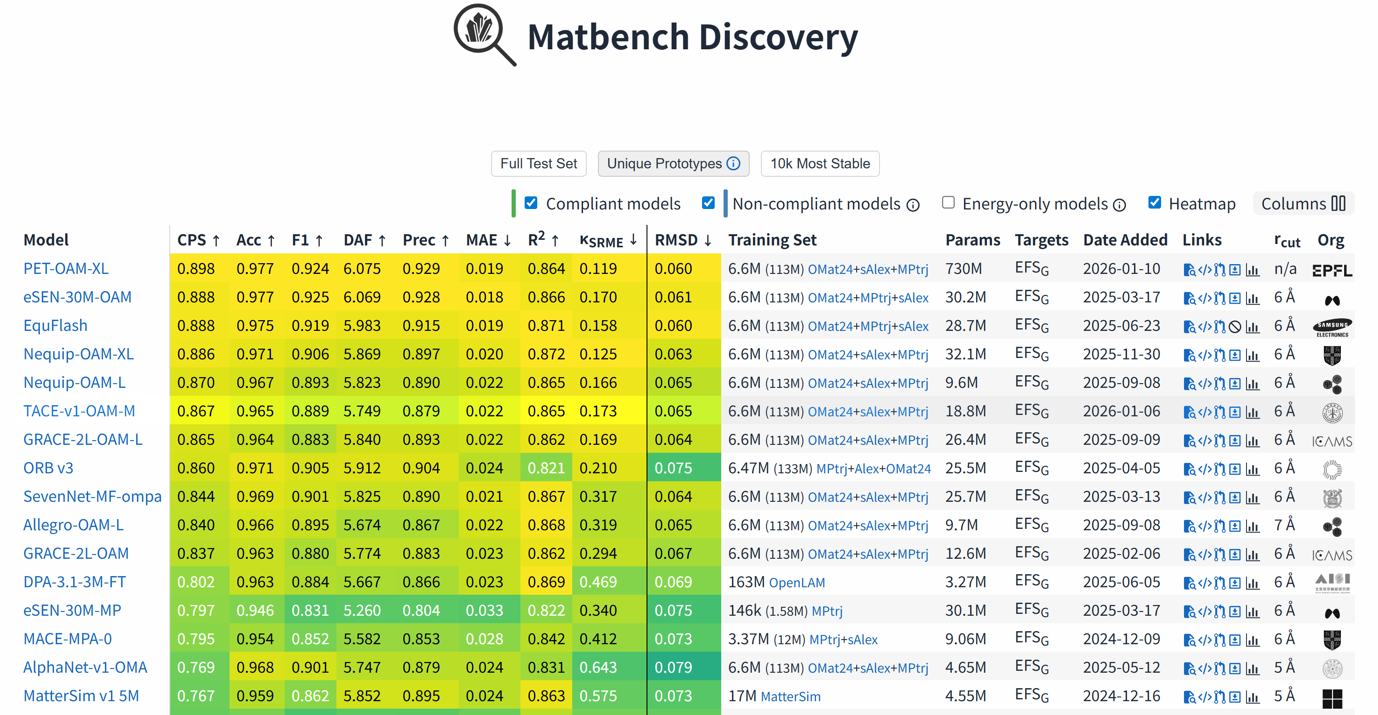The image size is (1378, 715).
Task: Open the pull request icon for Nequip-OAM-XL
Action: (1220, 355)
